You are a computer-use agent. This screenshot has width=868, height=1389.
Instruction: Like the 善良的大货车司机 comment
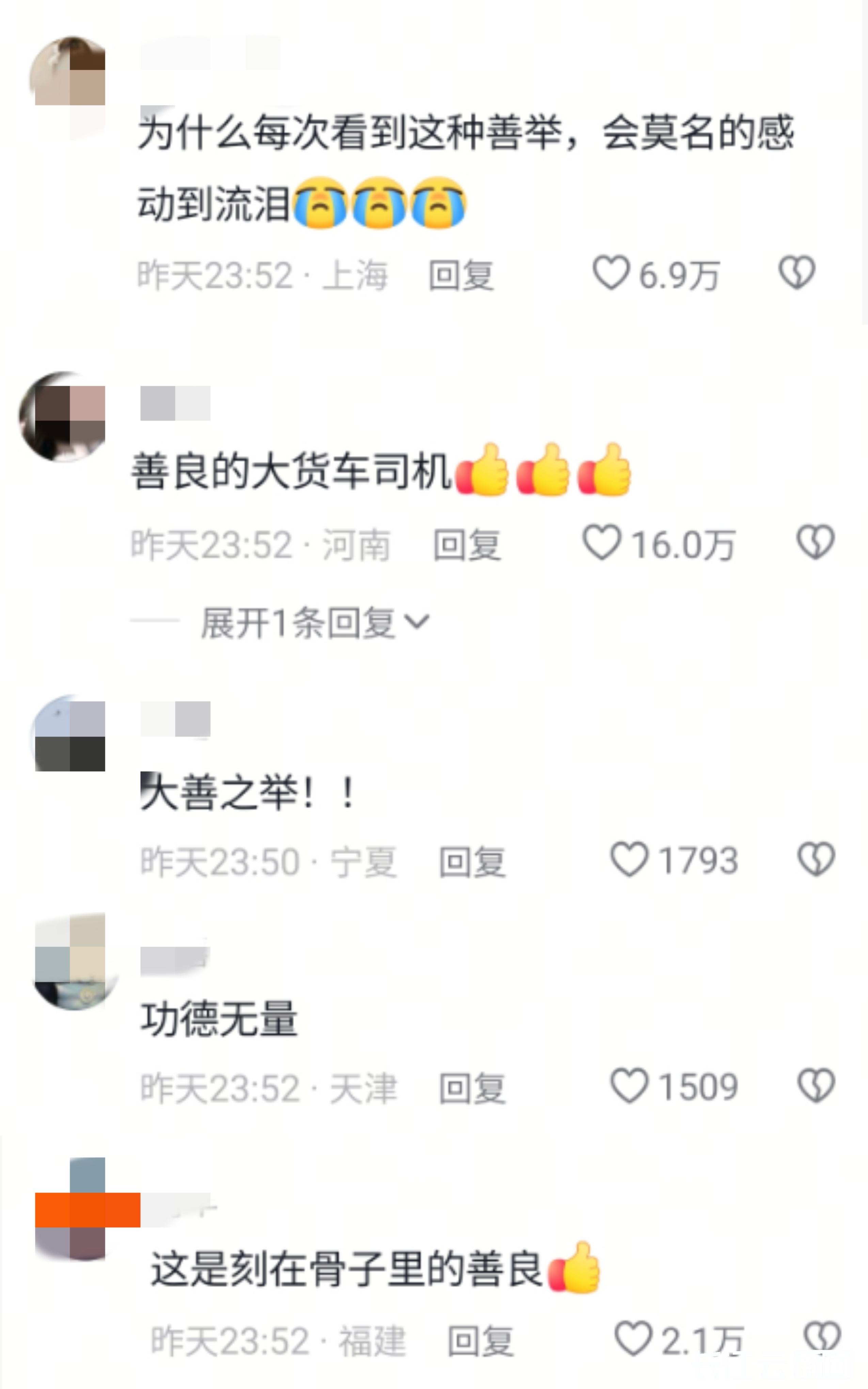click(x=602, y=542)
